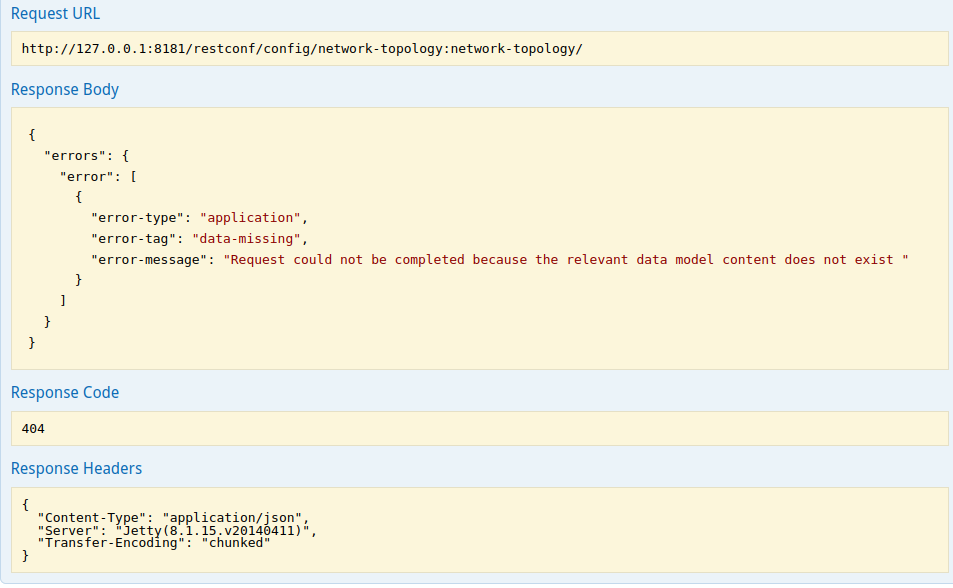Viewport: 953px width, 588px height.
Task: Click the Response Code heading
Action: (x=64, y=393)
